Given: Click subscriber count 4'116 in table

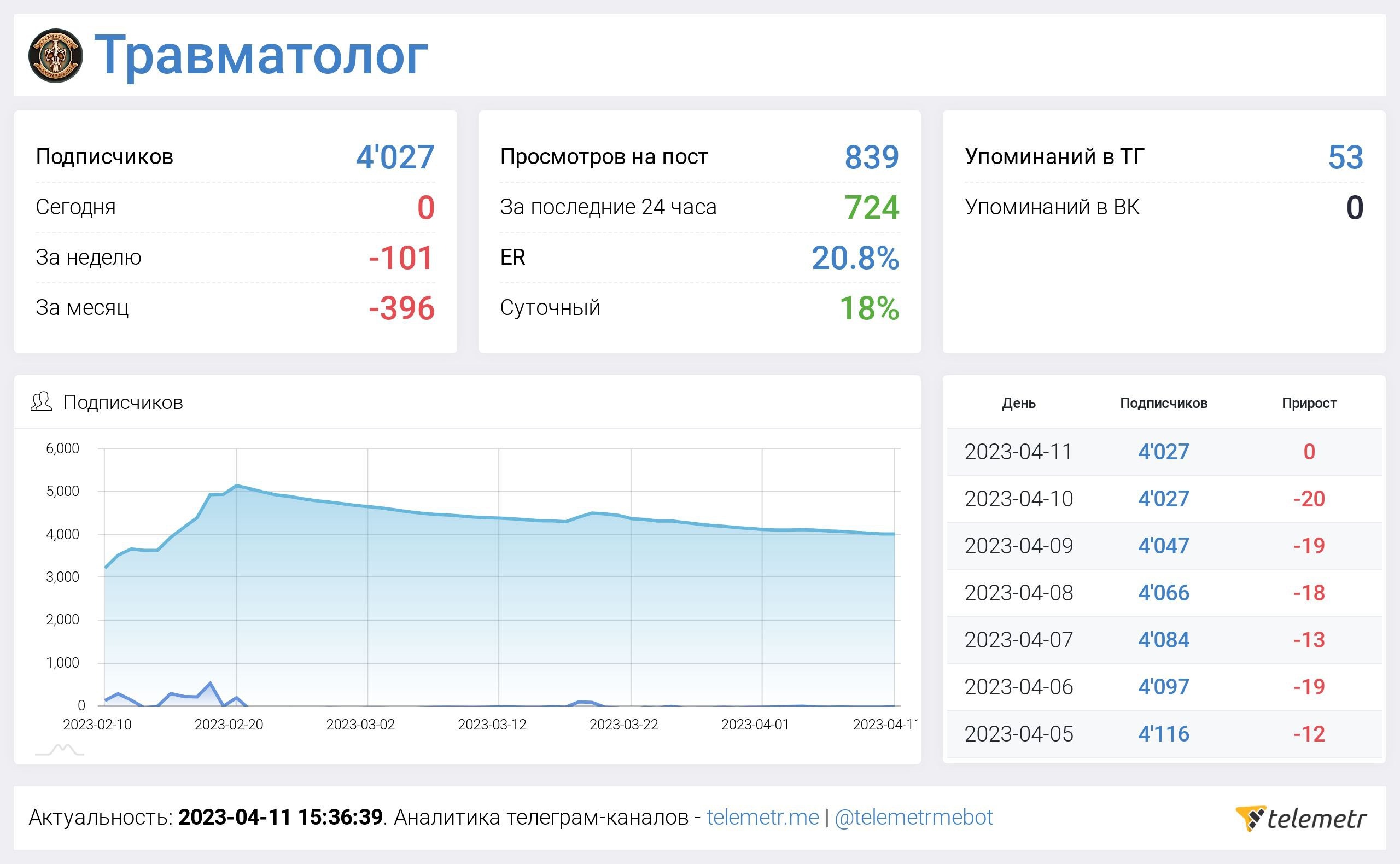Looking at the screenshot, I should [x=1163, y=734].
